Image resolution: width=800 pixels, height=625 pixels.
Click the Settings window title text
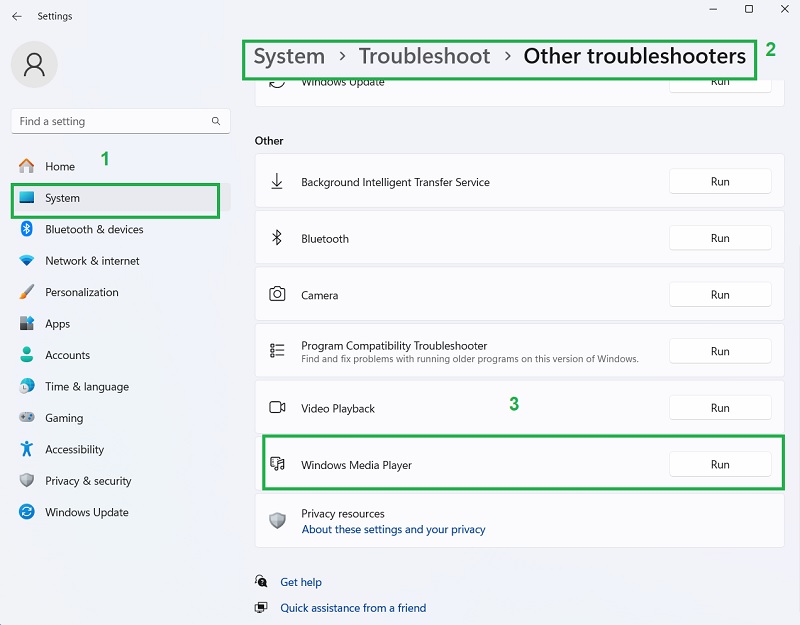tap(55, 16)
